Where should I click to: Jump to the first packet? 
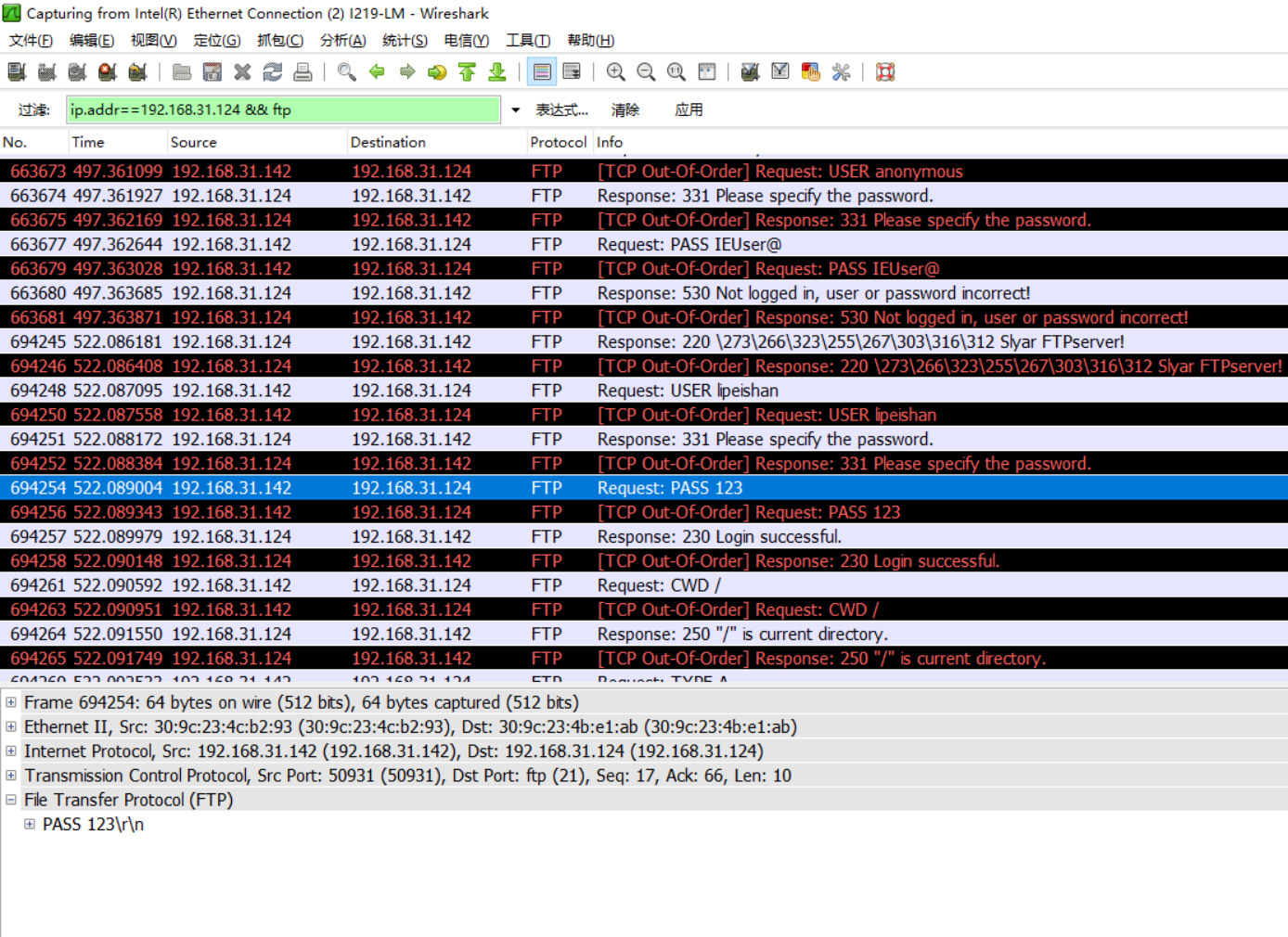[x=467, y=72]
